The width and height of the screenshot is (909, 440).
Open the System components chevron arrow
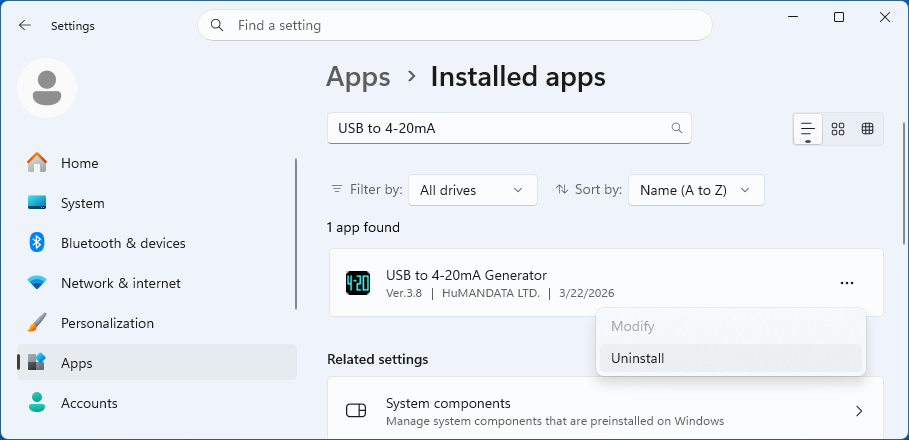point(859,411)
